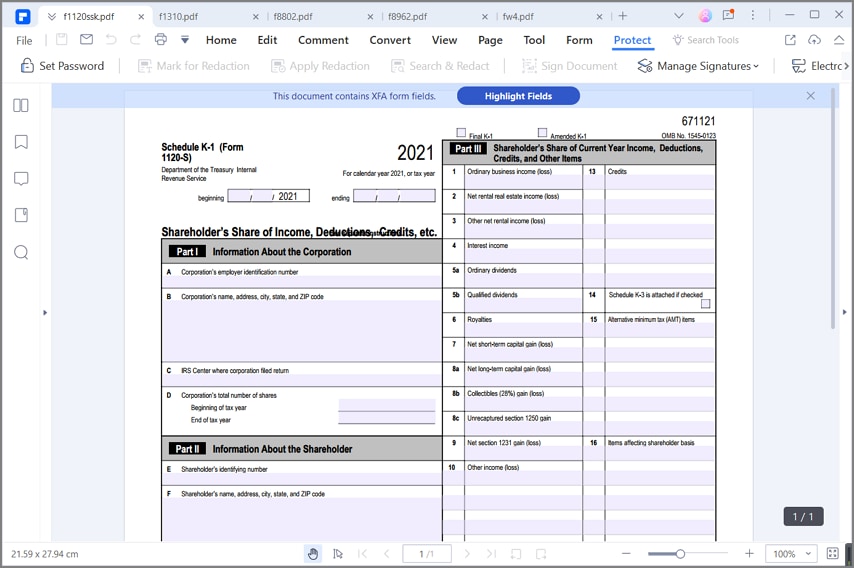
Task: Click the share external link icon
Action: click(x=790, y=40)
